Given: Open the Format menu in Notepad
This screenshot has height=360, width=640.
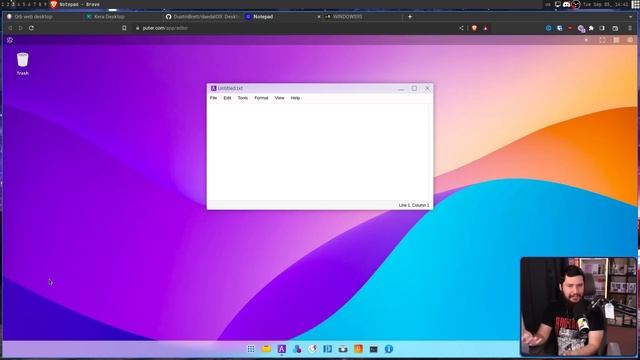Looking at the screenshot, I should click(x=261, y=98).
